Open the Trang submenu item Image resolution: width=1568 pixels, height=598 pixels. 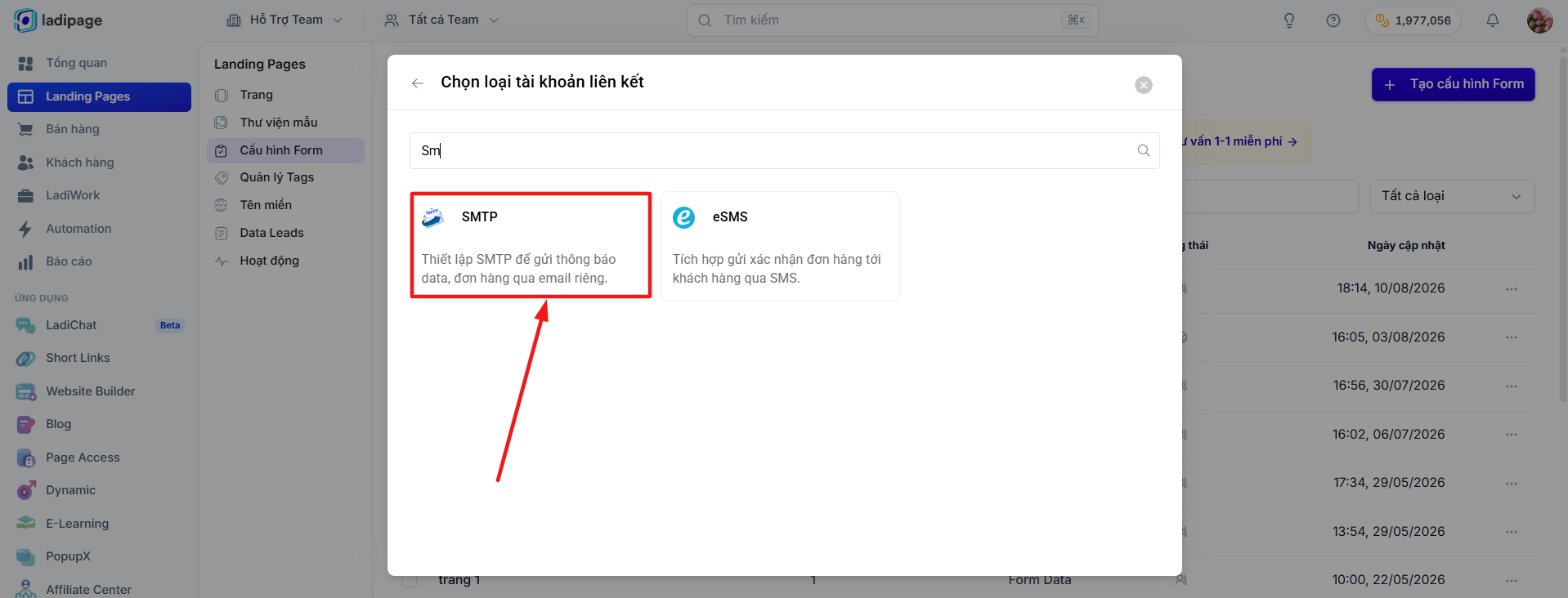pos(285,95)
